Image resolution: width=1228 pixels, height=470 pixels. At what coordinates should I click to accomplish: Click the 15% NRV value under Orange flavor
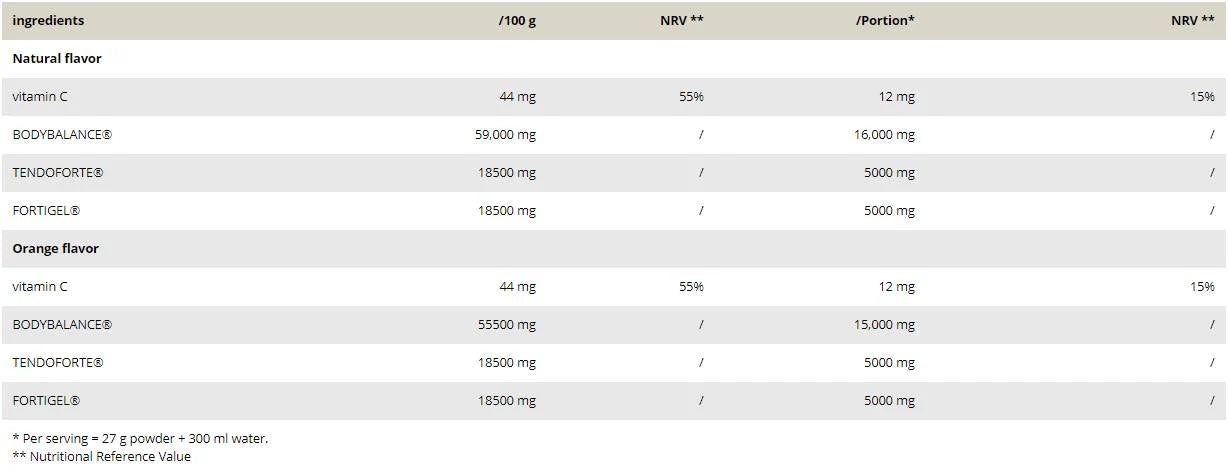click(1202, 287)
